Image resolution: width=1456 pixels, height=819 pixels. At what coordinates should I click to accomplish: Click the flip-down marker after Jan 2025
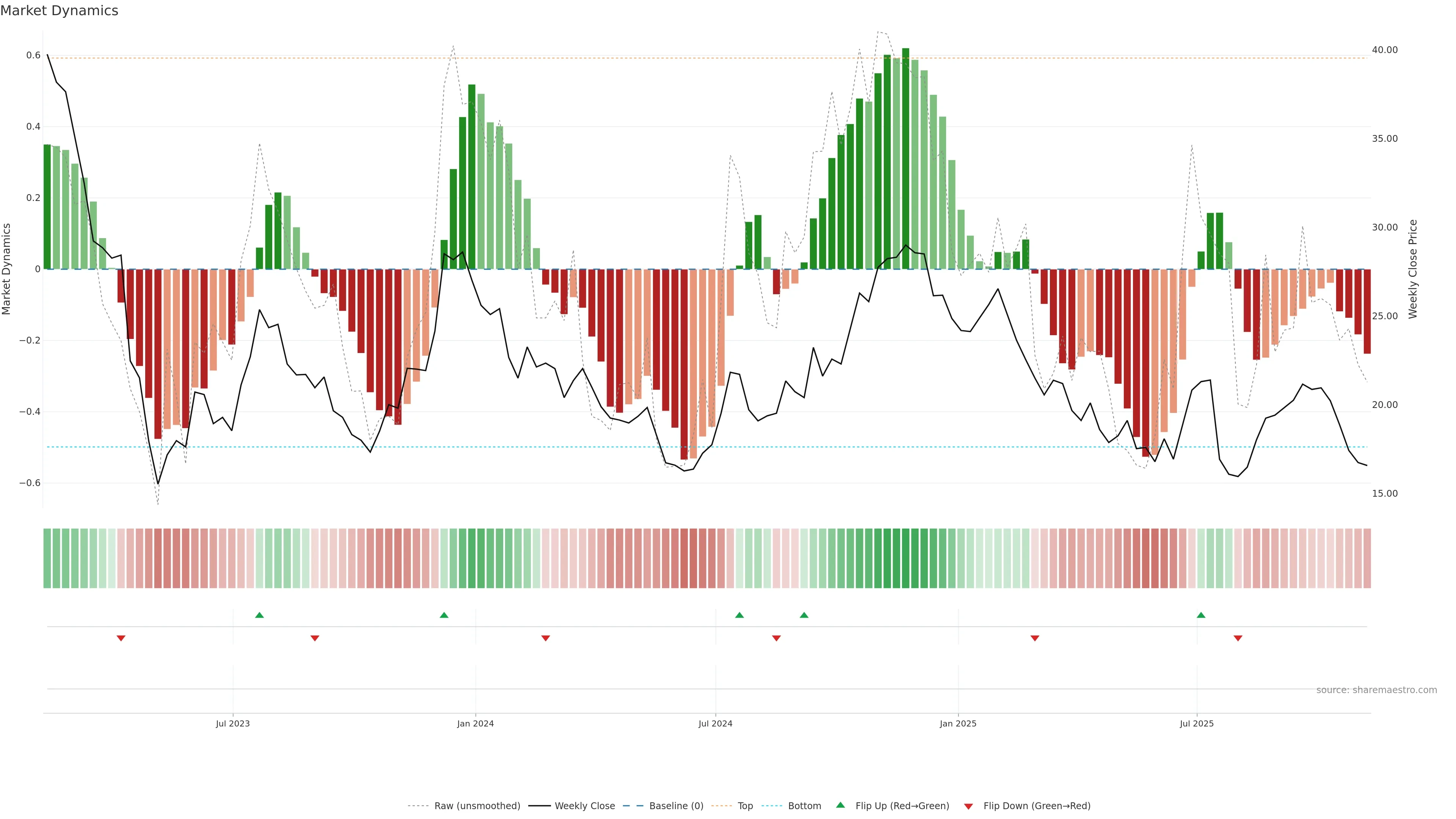(1035, 638)
